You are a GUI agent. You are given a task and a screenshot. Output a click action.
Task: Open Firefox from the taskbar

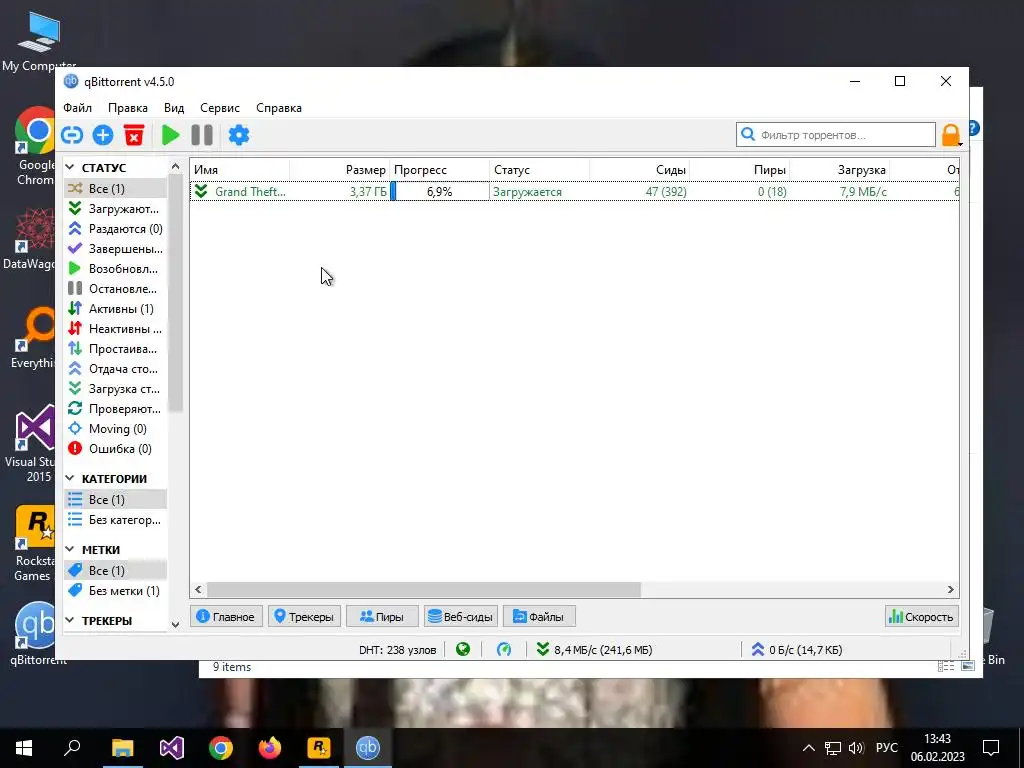270,748
